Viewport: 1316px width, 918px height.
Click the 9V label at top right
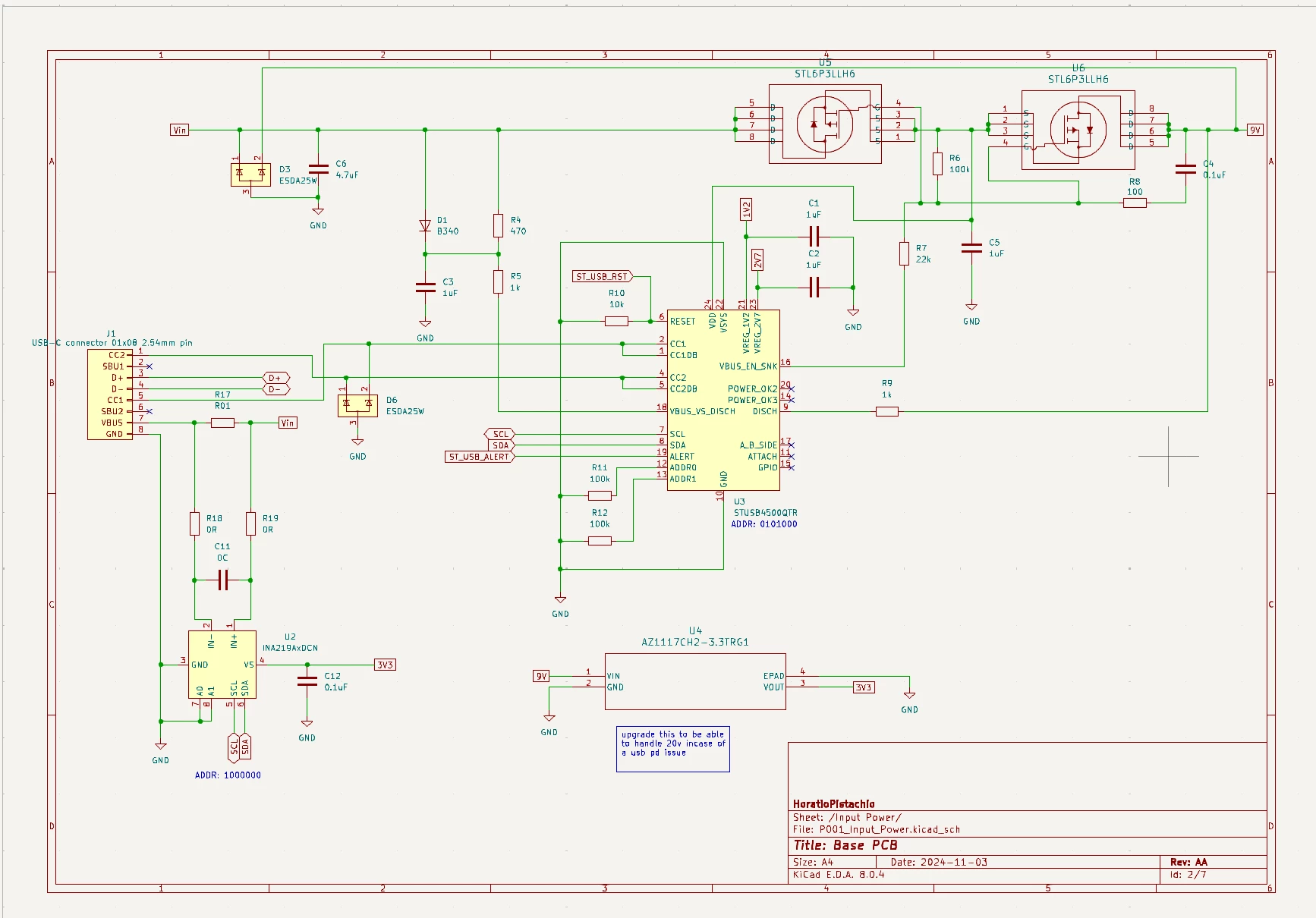point(1255,130)
